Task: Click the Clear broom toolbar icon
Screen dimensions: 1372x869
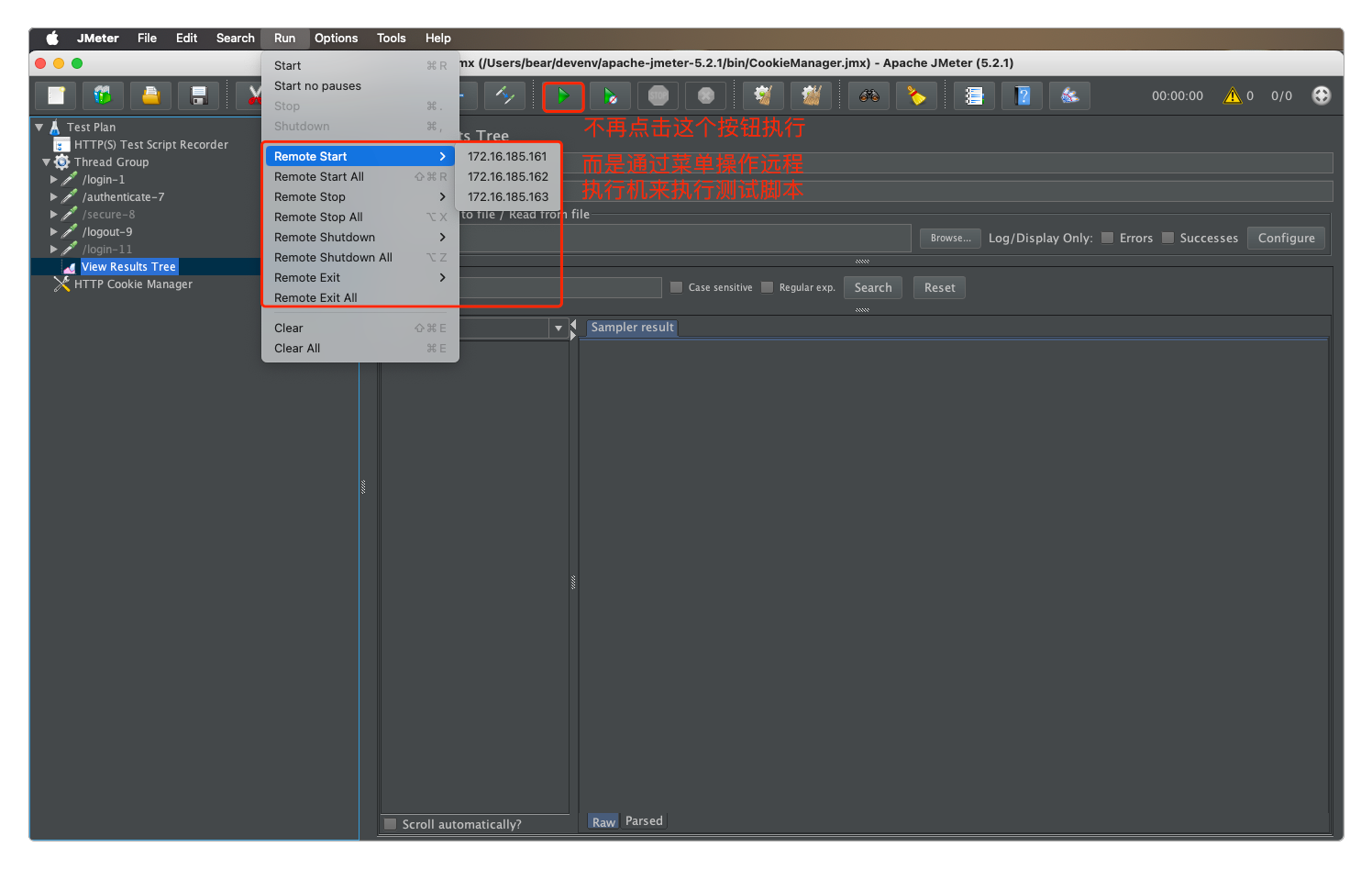Action: click(x=763, y=95)
